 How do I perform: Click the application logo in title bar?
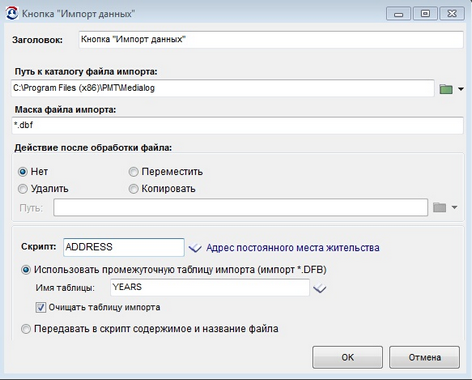(x=12, y=13)
